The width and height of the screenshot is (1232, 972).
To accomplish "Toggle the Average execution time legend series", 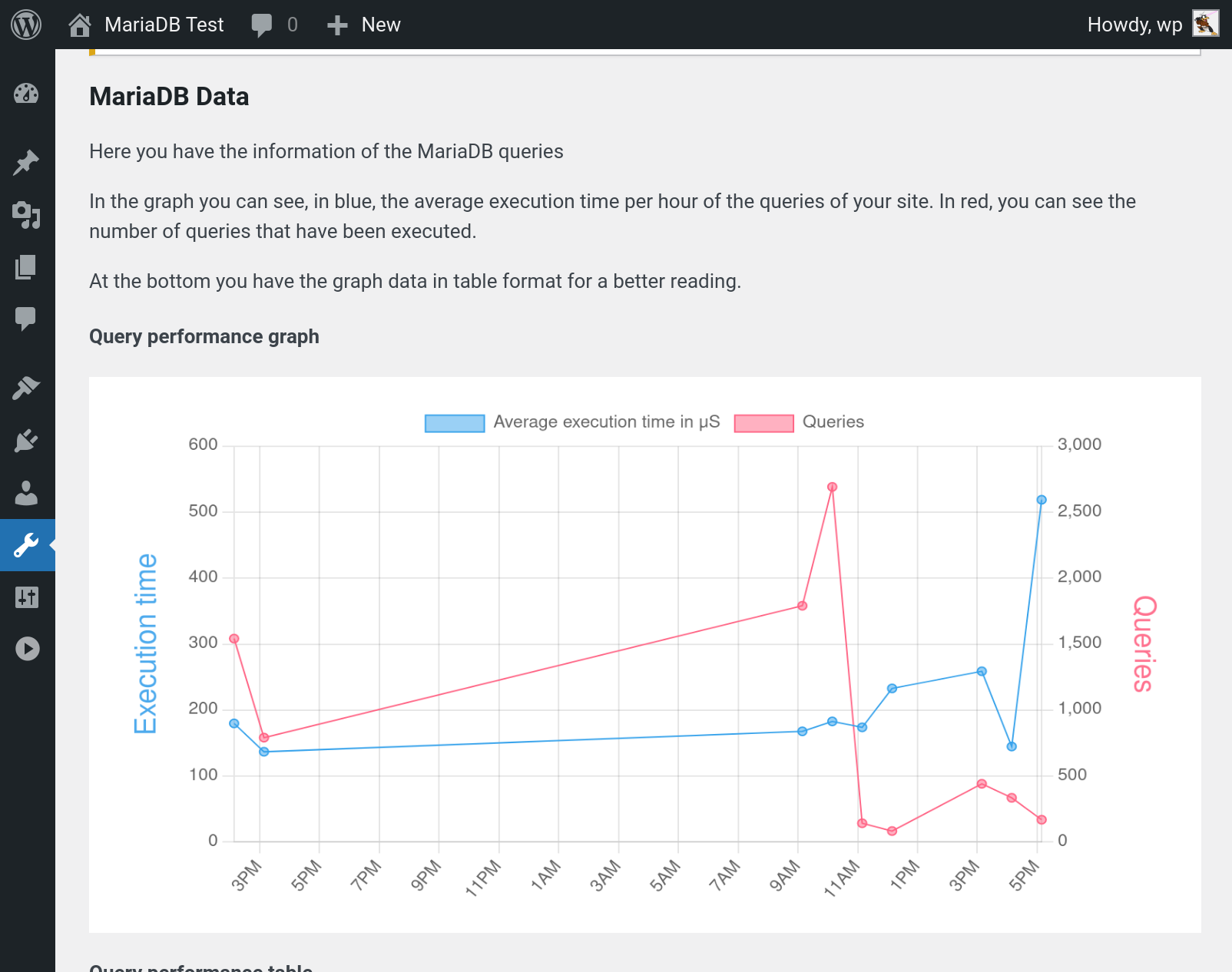I will coord(572,422).
